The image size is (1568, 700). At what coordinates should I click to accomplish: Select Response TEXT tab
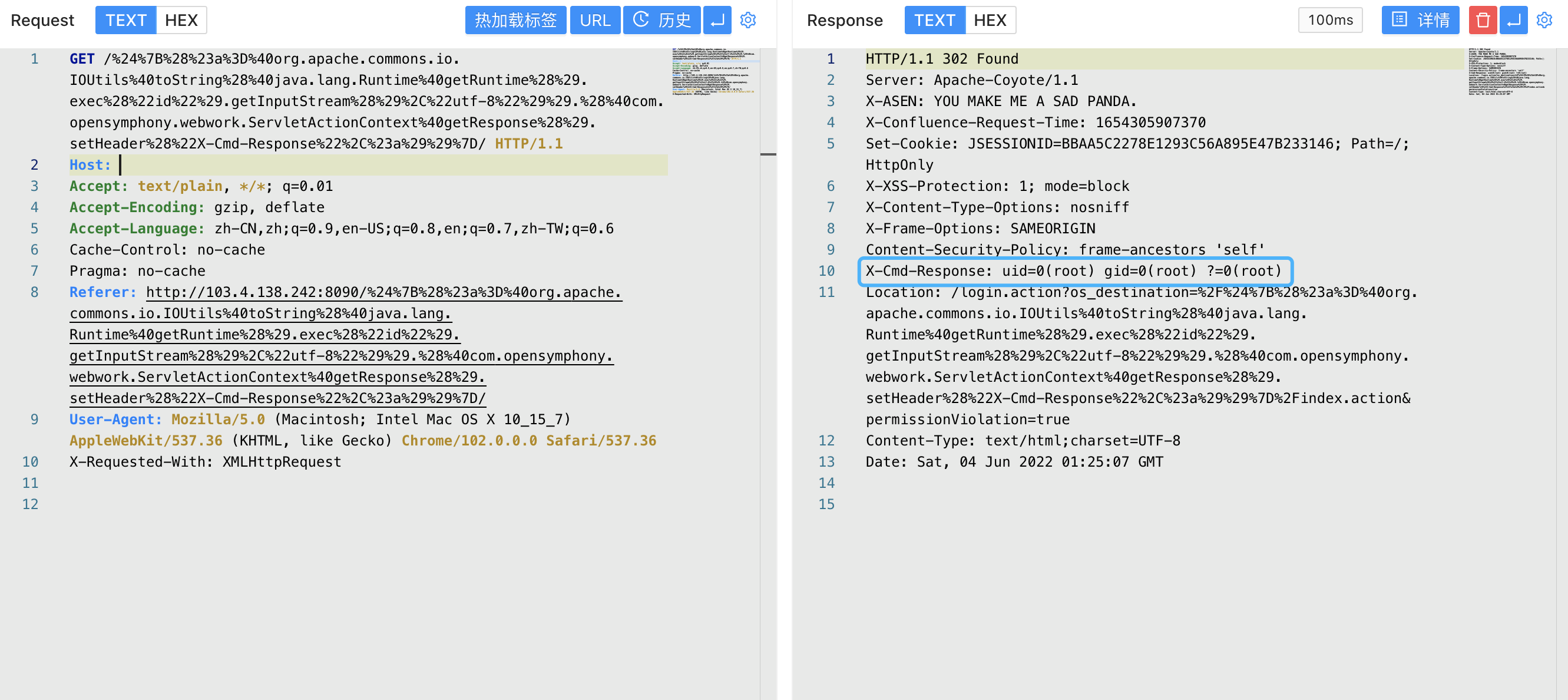934,20
